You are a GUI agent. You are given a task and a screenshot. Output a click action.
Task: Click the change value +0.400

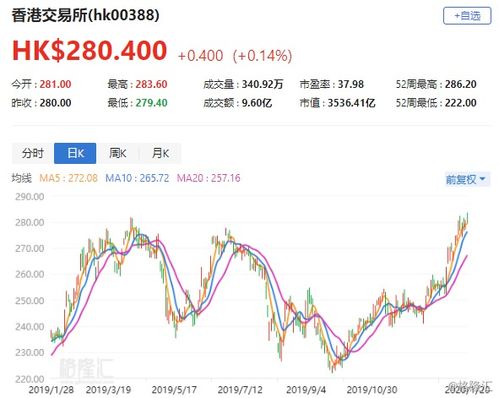(200, 56)
